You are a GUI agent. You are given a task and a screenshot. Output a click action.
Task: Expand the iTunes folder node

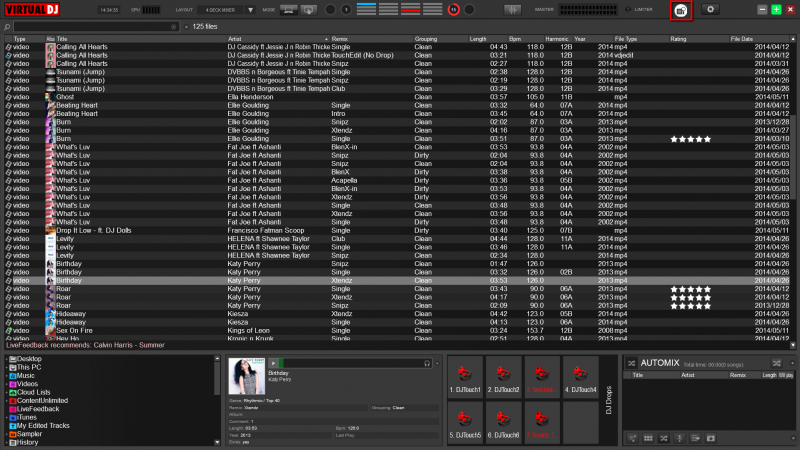(7, 417)
